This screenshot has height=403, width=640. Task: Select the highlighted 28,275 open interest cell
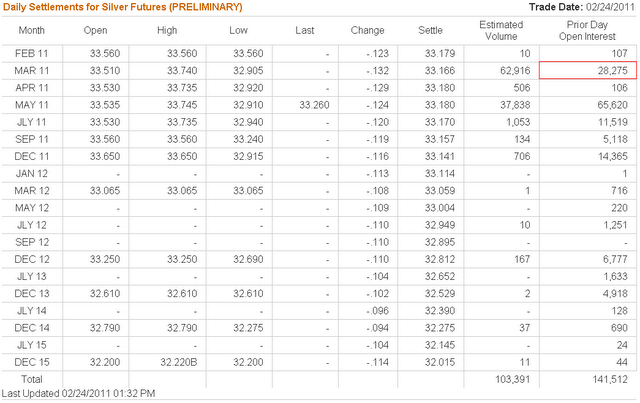(585, 70)
